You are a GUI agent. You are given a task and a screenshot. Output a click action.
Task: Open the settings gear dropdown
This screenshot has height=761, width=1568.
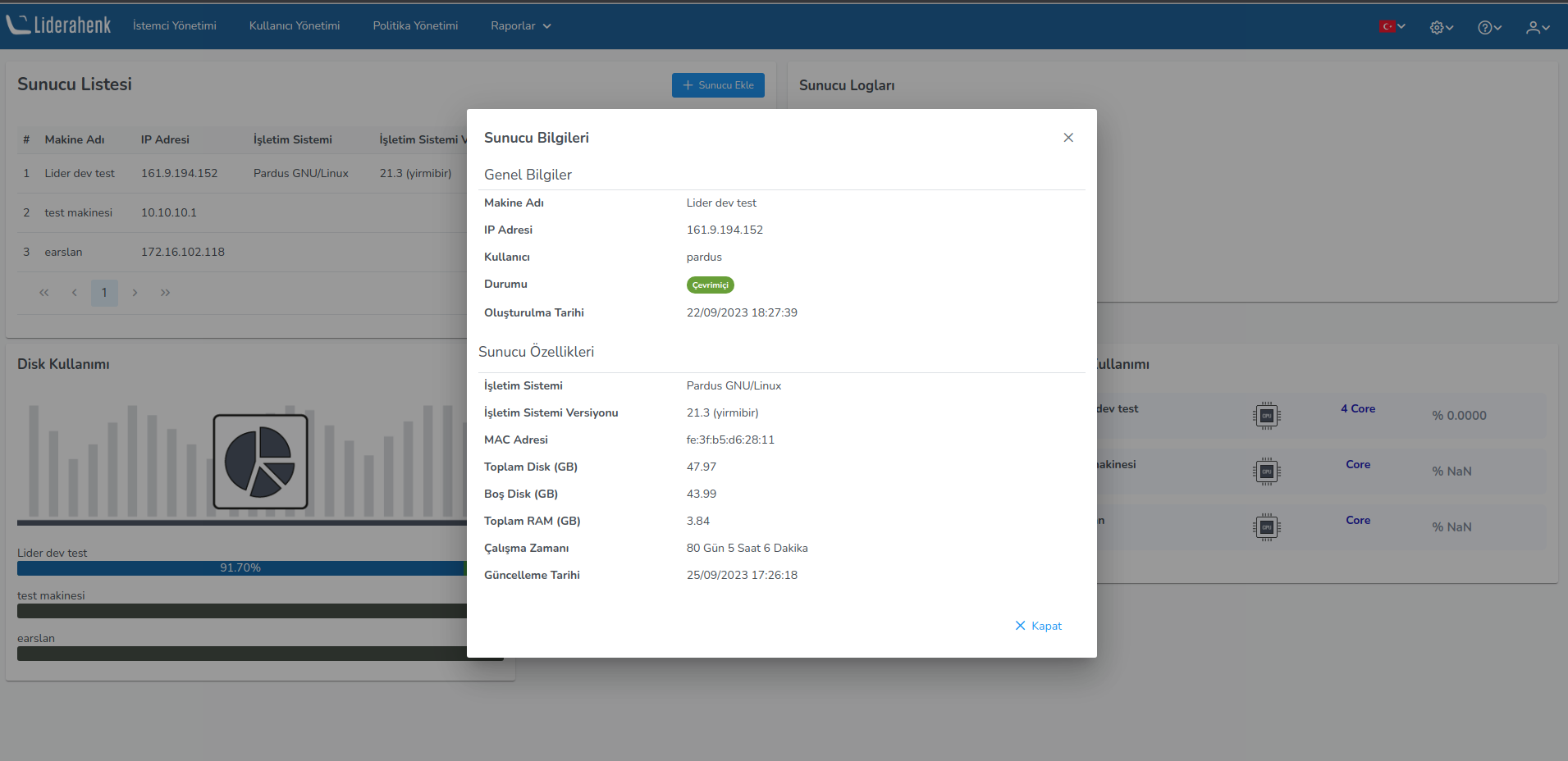pos(1441,27)
